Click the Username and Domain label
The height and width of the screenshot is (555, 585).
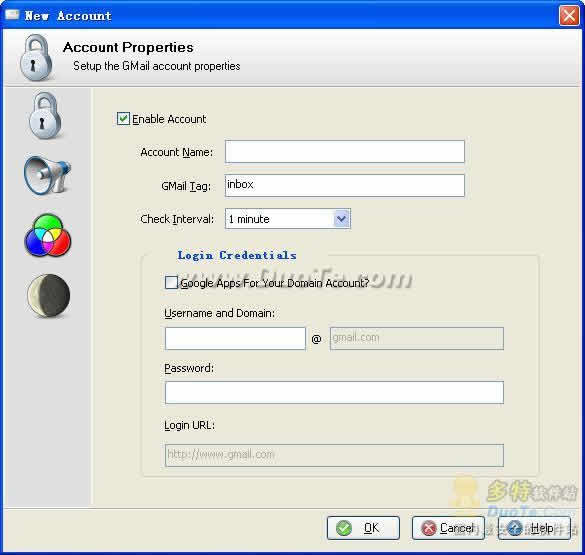219,313
